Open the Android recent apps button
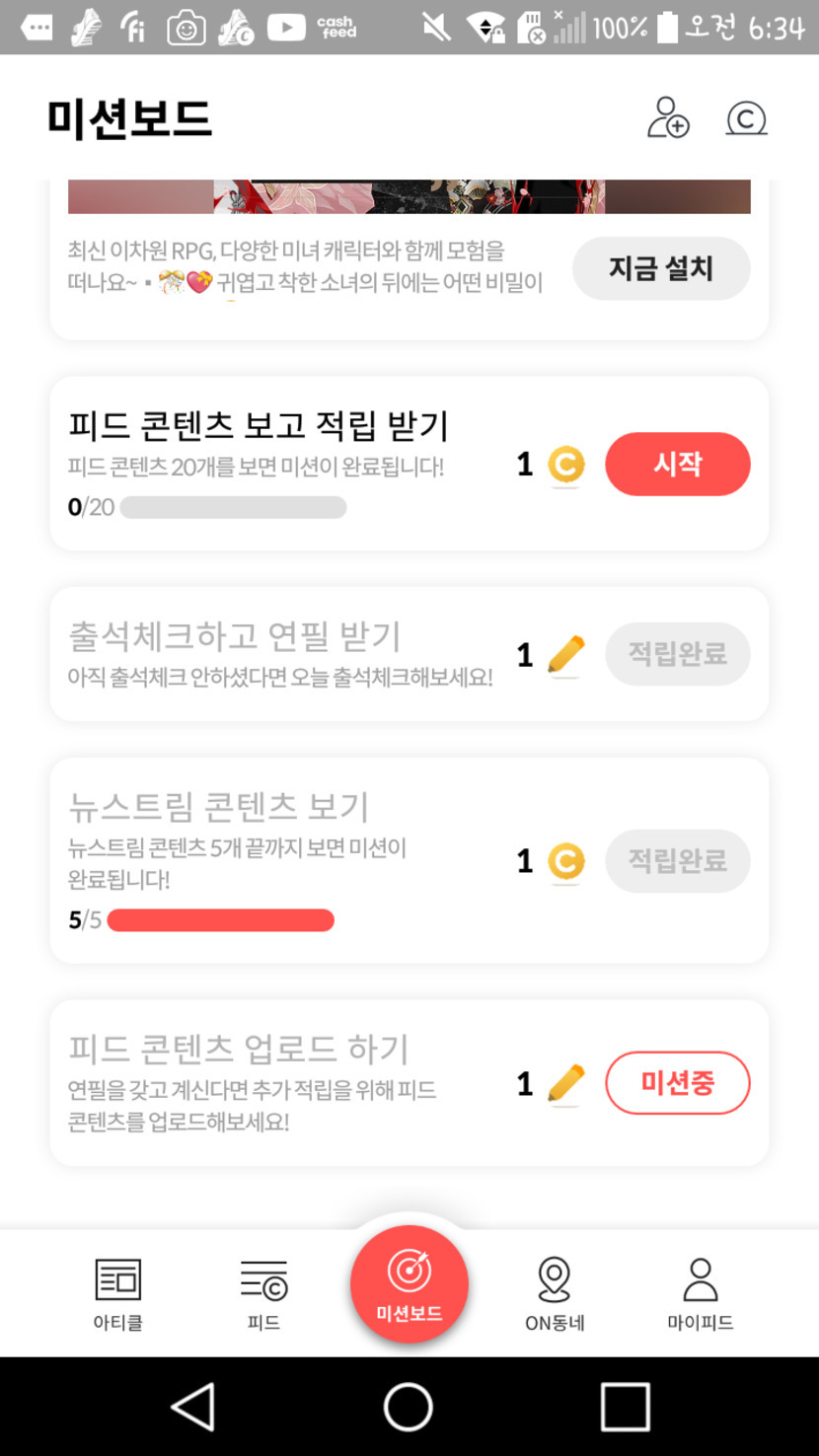819x1456 pixels. point(625,1406)
